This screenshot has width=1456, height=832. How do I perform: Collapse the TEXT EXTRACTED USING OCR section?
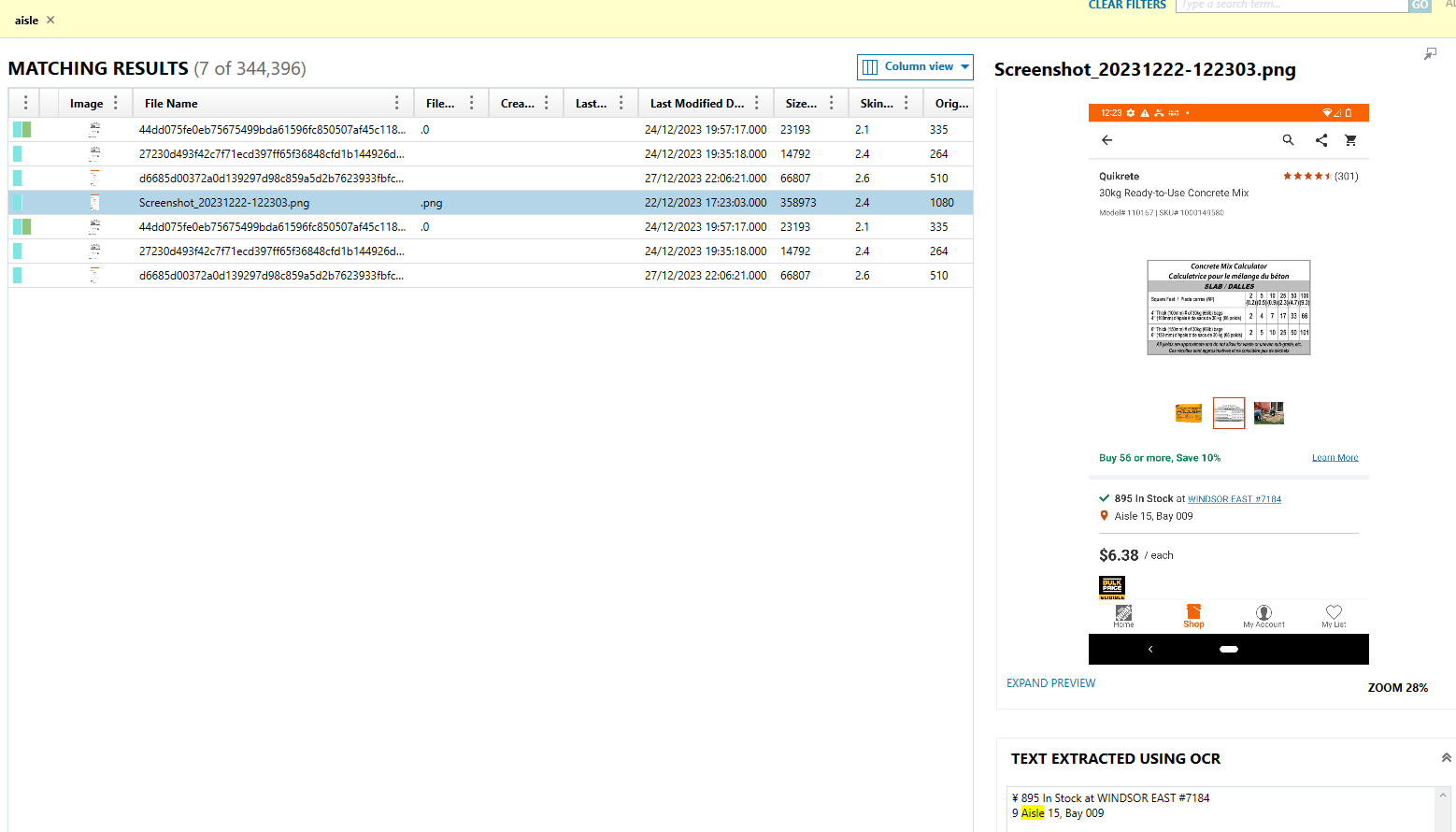[1446, 758]
